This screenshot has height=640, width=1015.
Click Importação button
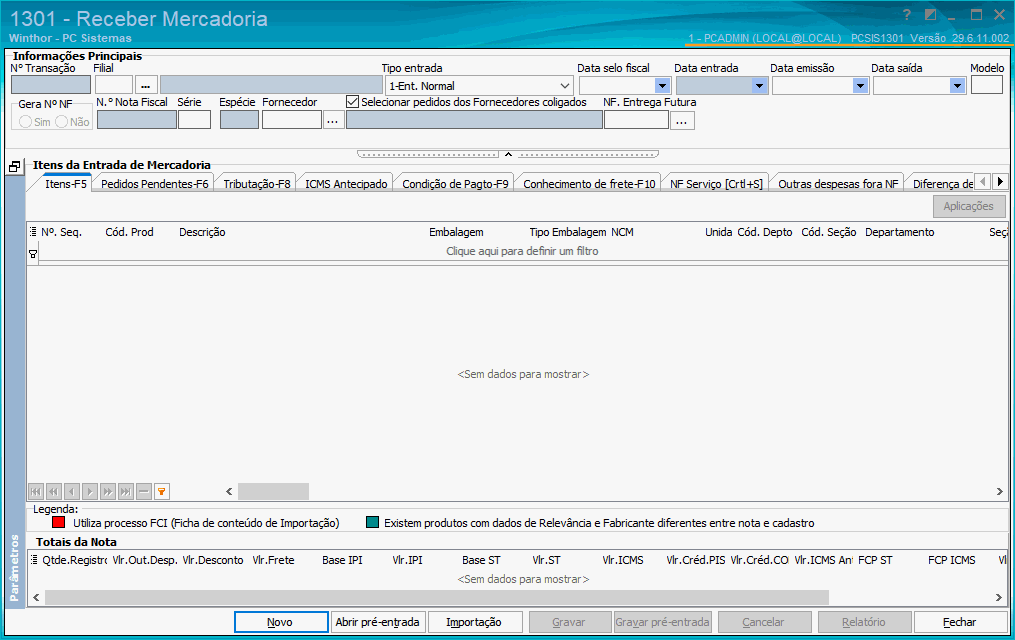474,622
